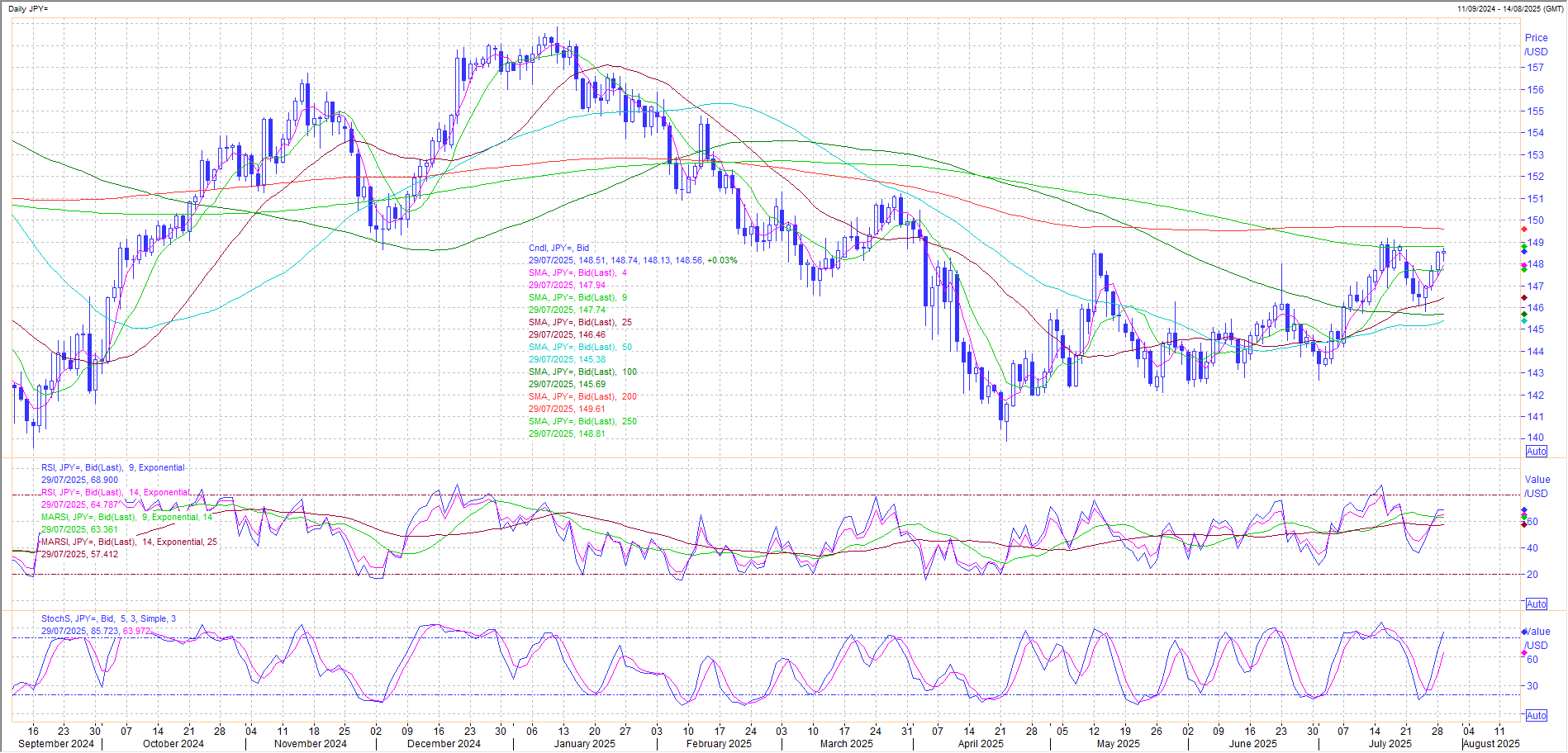Click the SMA 4 value '29/07/2025, 147.94'

pyautogui.click(x=567, y=285)
